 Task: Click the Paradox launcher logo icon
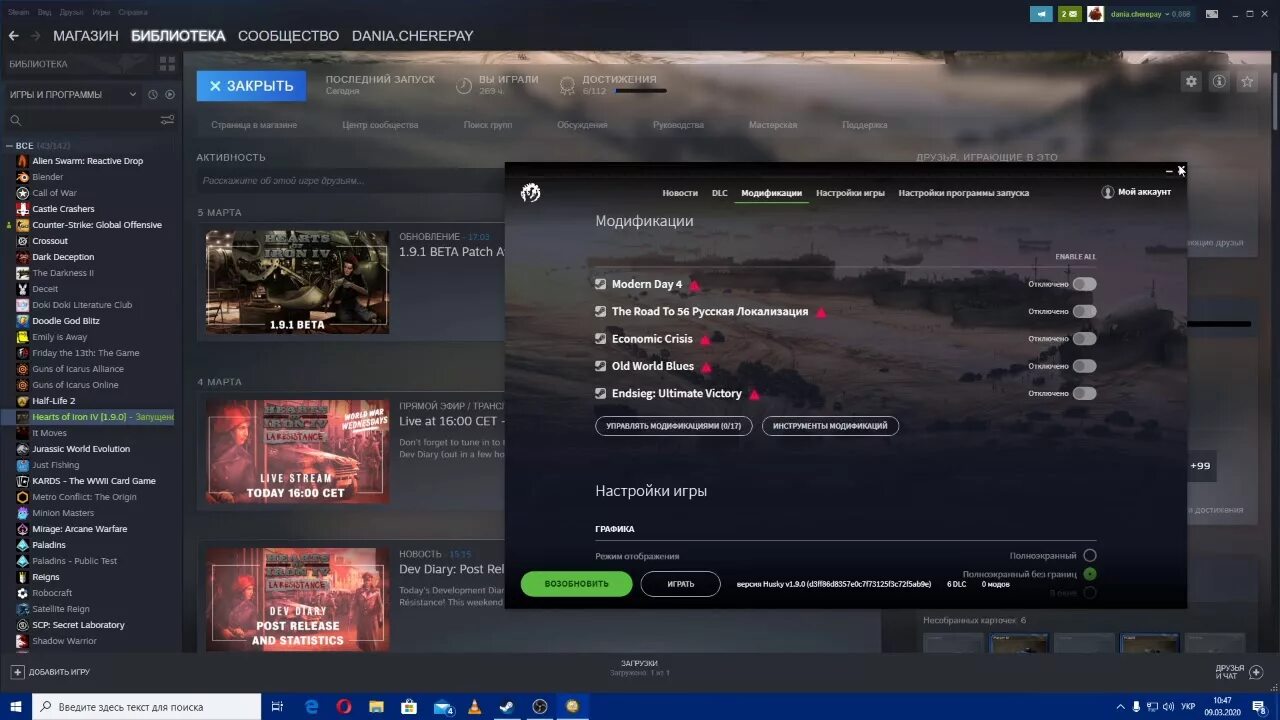click(531, 192)
